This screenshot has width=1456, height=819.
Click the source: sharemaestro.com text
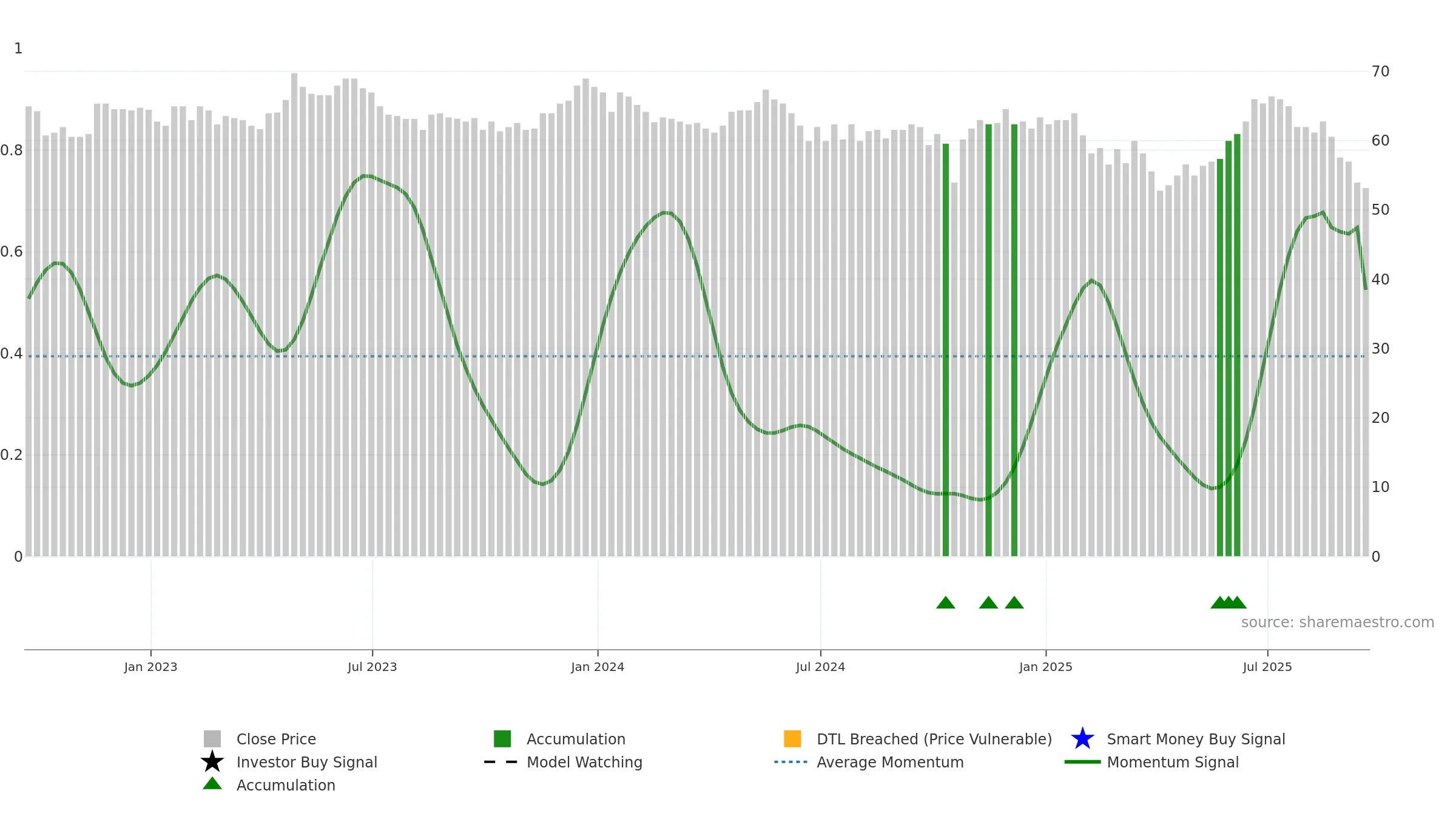tap(1338, 622)
